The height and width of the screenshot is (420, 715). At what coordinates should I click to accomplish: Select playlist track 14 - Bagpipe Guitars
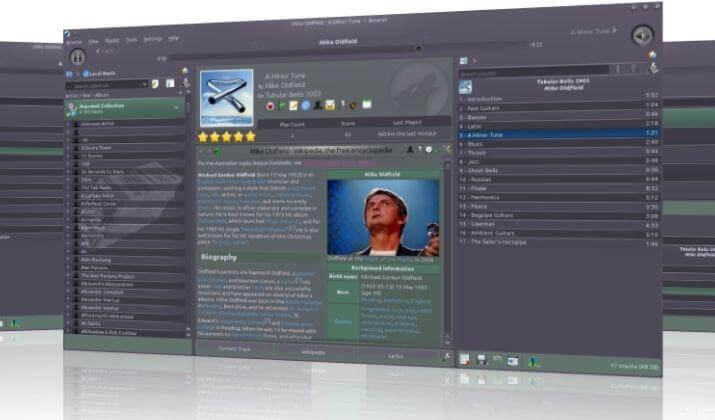click(x=559, y=215)
